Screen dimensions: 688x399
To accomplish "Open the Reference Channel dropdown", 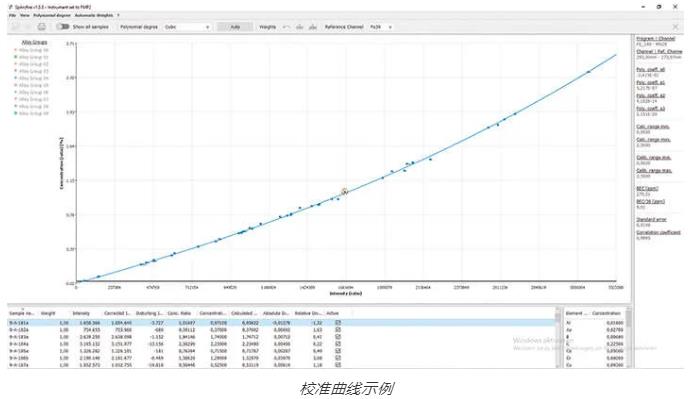I will point(380,27).
